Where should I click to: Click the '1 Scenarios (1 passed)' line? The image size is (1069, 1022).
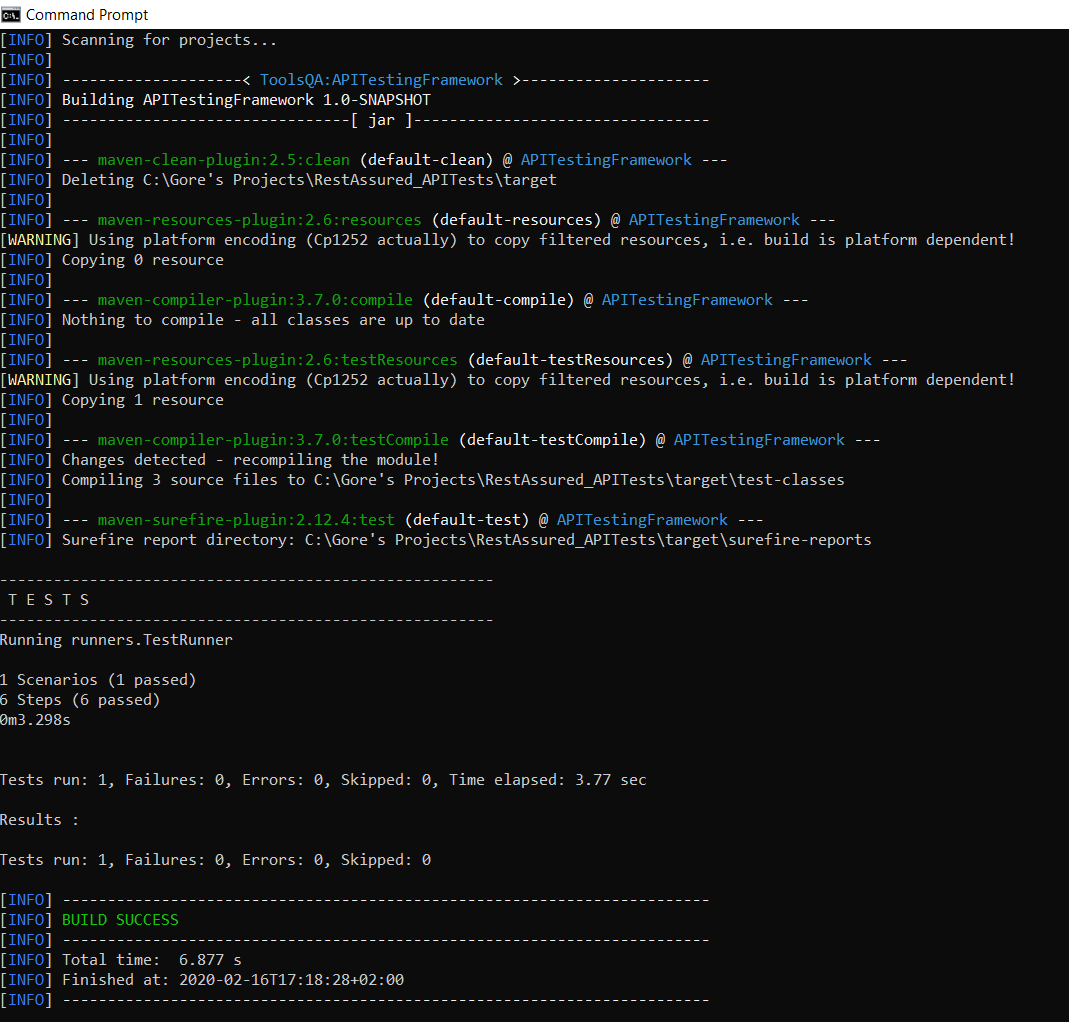[x=98, y=680]
